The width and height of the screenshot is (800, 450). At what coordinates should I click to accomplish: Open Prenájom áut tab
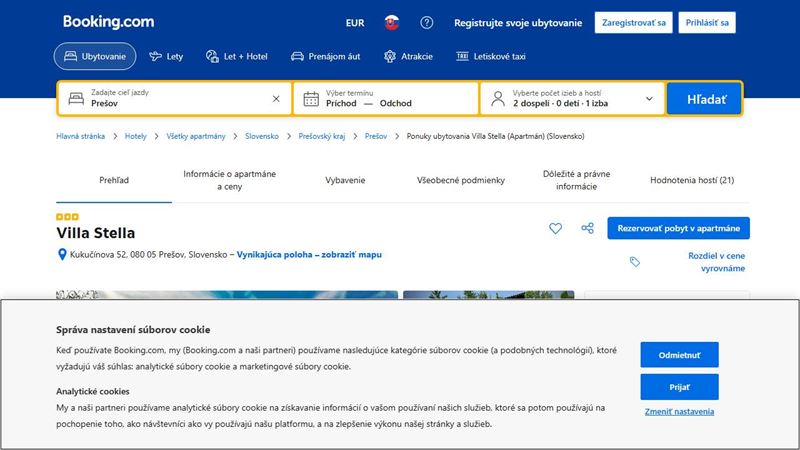326,56
